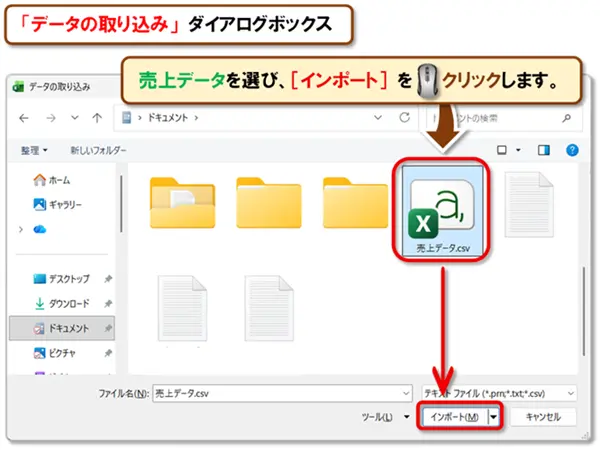
Task: Go forward using the right arrow
Action: [51, 118]
